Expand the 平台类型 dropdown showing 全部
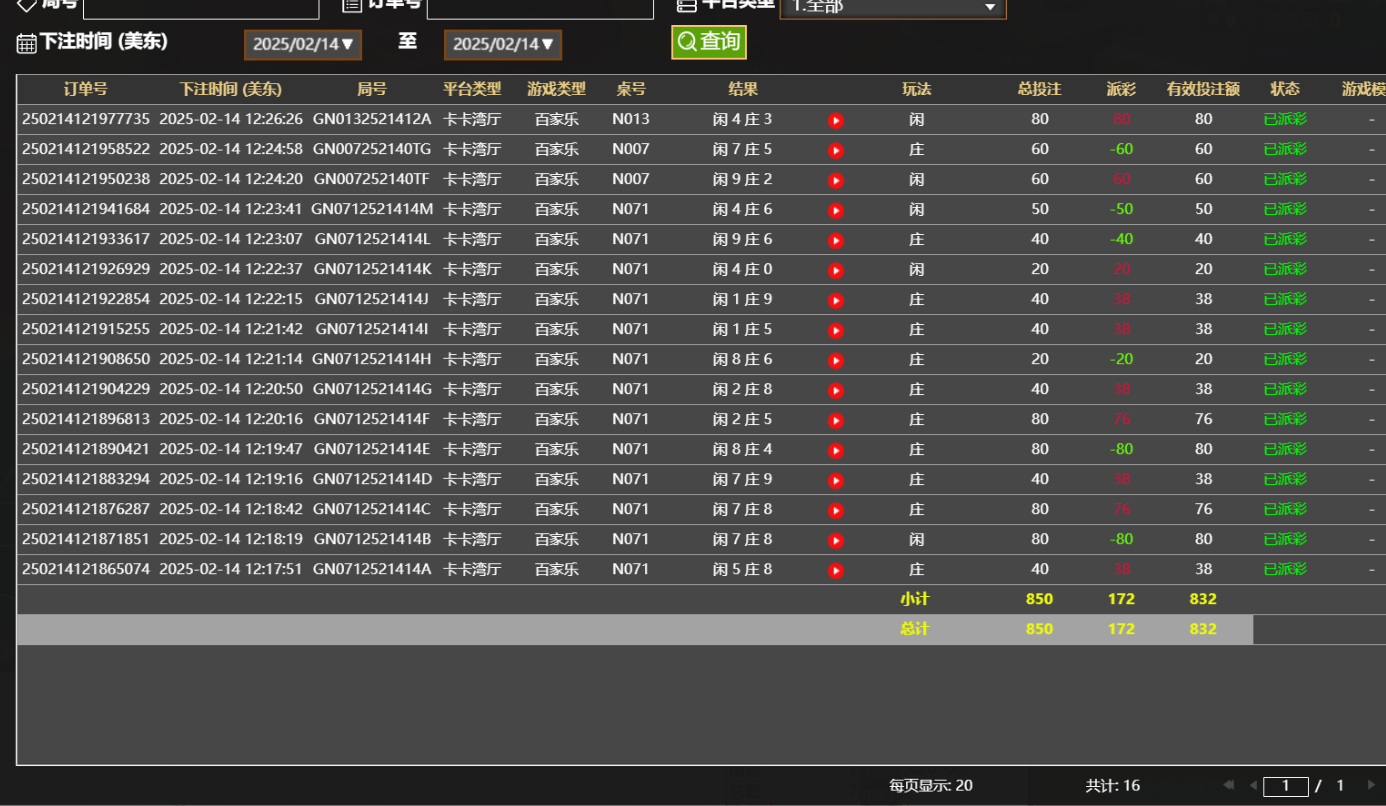1386x806 pixels. tap(892, 8)
